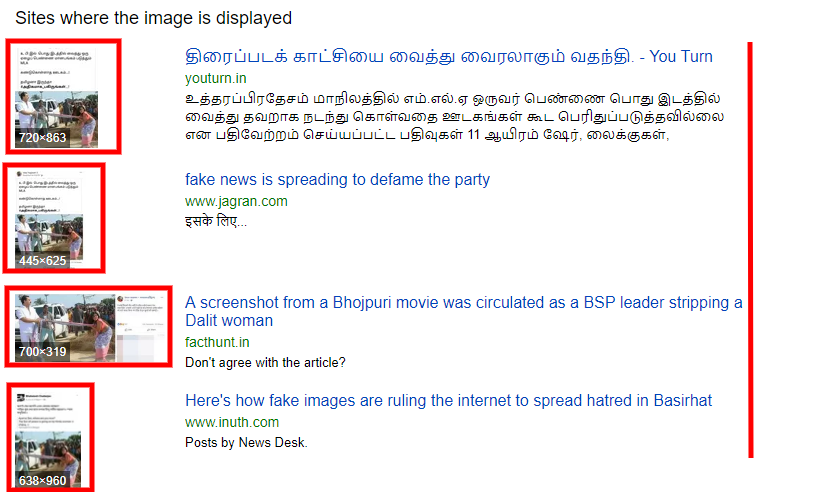Click the youturn.in green URL

(x=215, y=78)
